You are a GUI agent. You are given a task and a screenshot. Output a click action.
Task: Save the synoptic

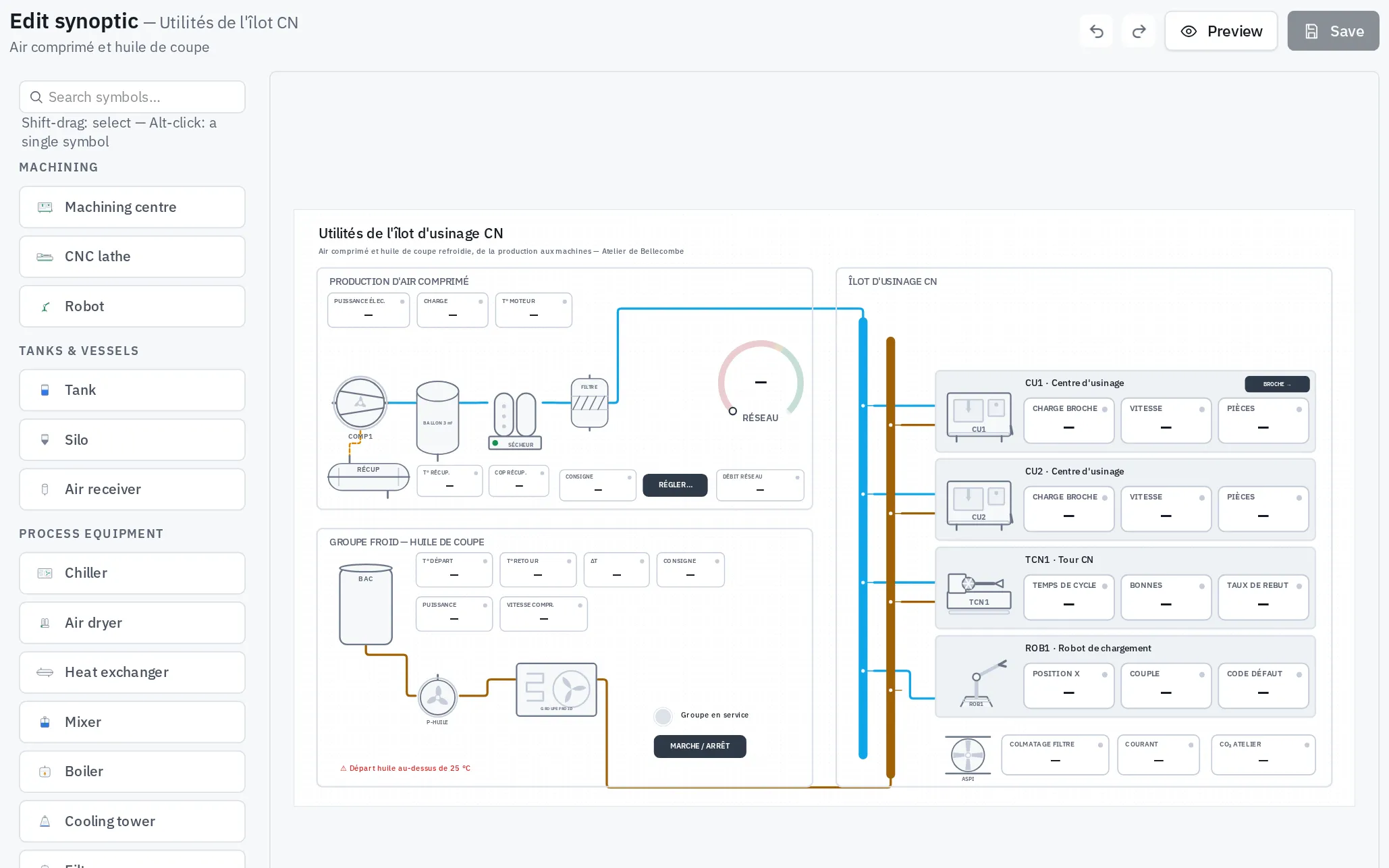point(1333,31)
